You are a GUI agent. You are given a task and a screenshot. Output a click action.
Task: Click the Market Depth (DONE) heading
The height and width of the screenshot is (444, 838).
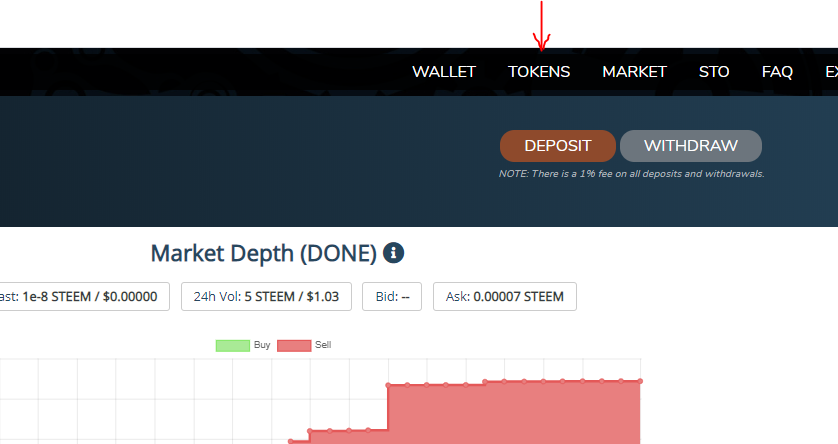tap(263, 253)
